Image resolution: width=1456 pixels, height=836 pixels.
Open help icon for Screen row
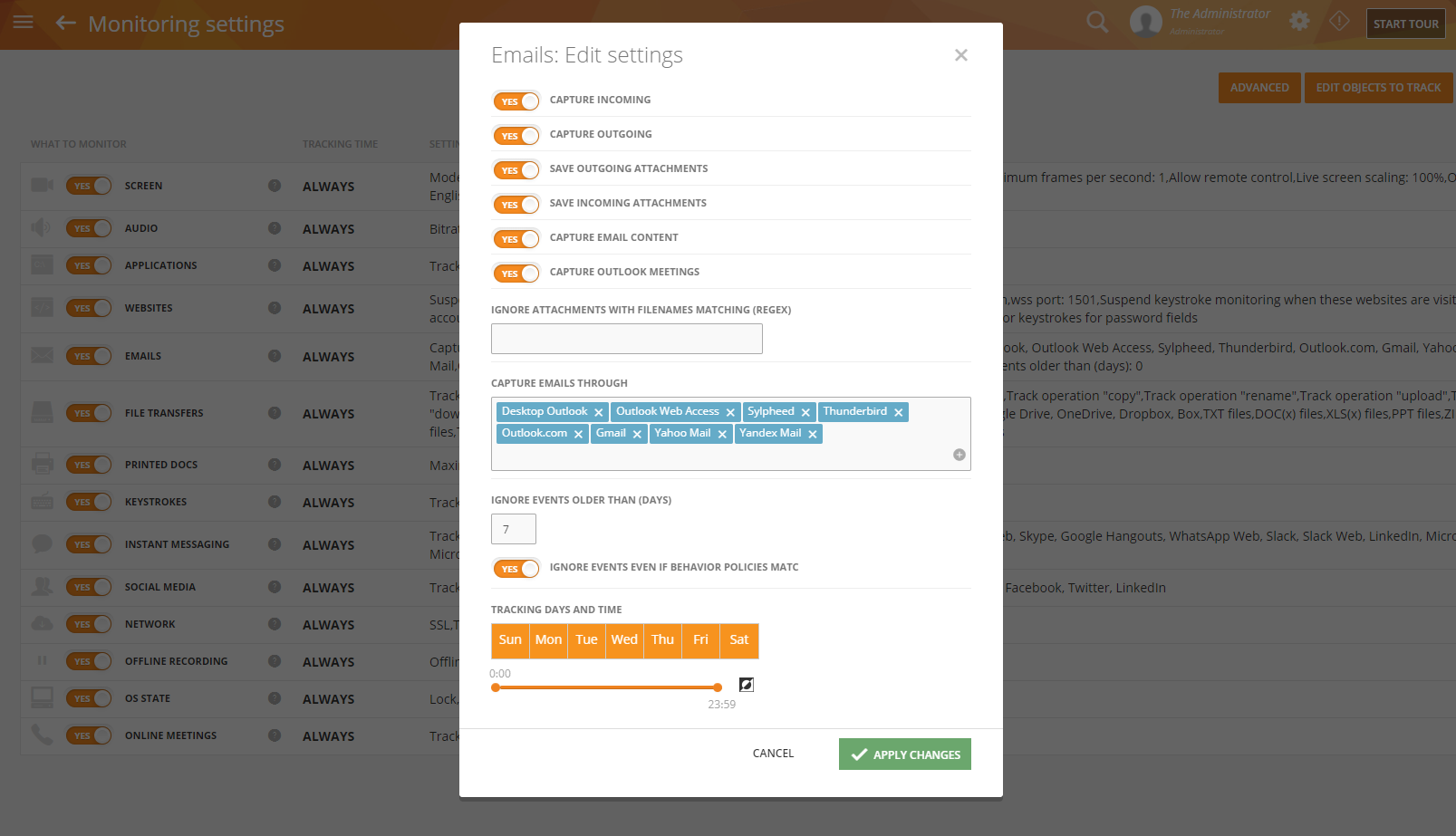pyautogui.click(x=275, y=186)
